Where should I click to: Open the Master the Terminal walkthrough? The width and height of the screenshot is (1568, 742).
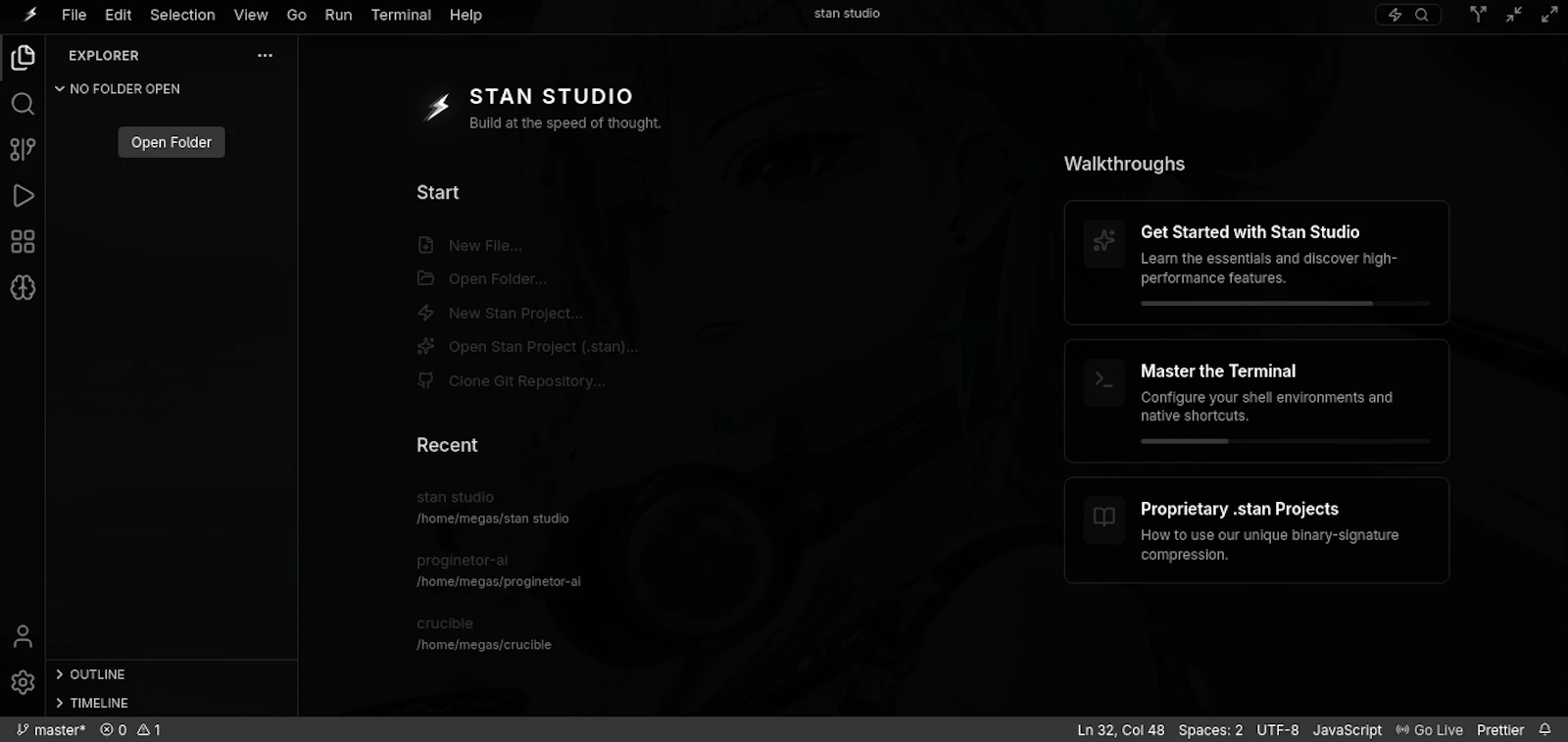(x=1256, y=401)
